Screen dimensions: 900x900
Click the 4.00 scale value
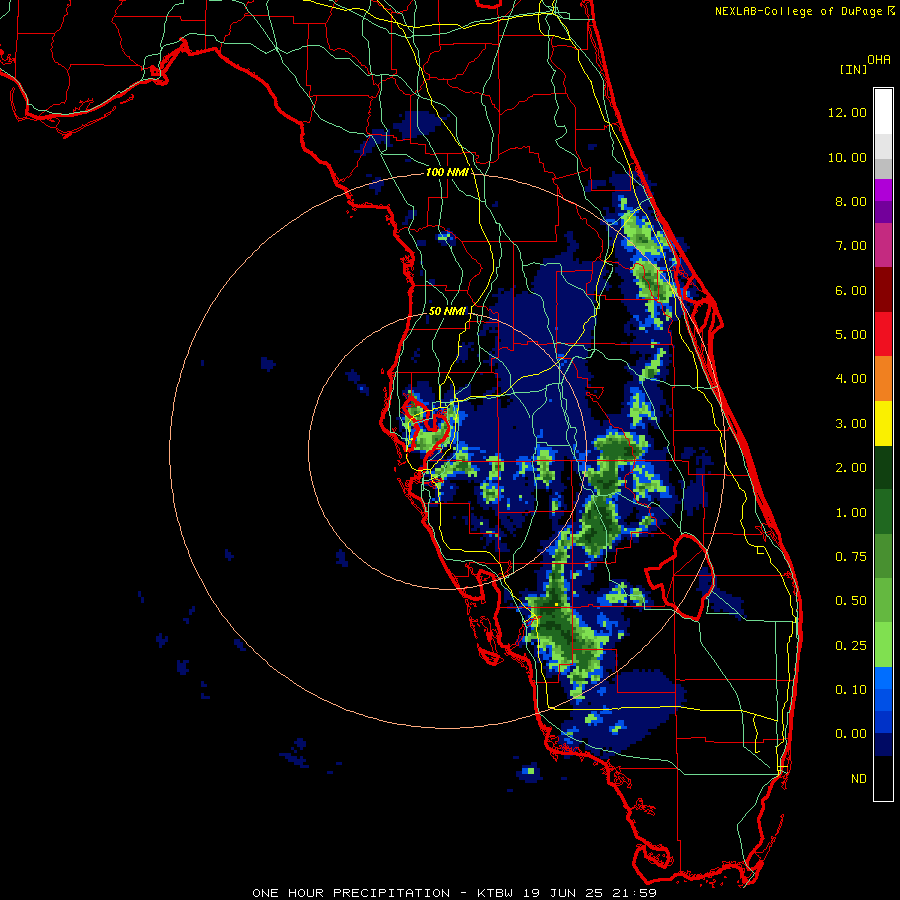coord(851,379)
